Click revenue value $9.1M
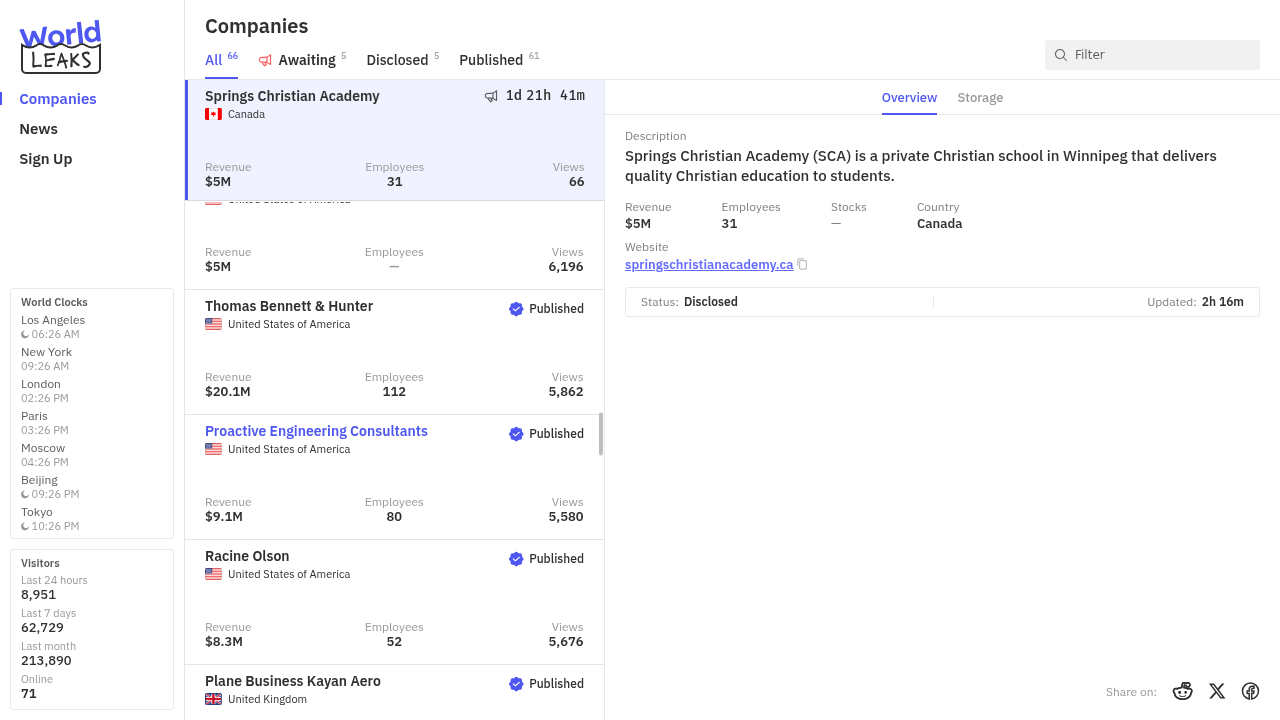 click(x=224, y=517)
